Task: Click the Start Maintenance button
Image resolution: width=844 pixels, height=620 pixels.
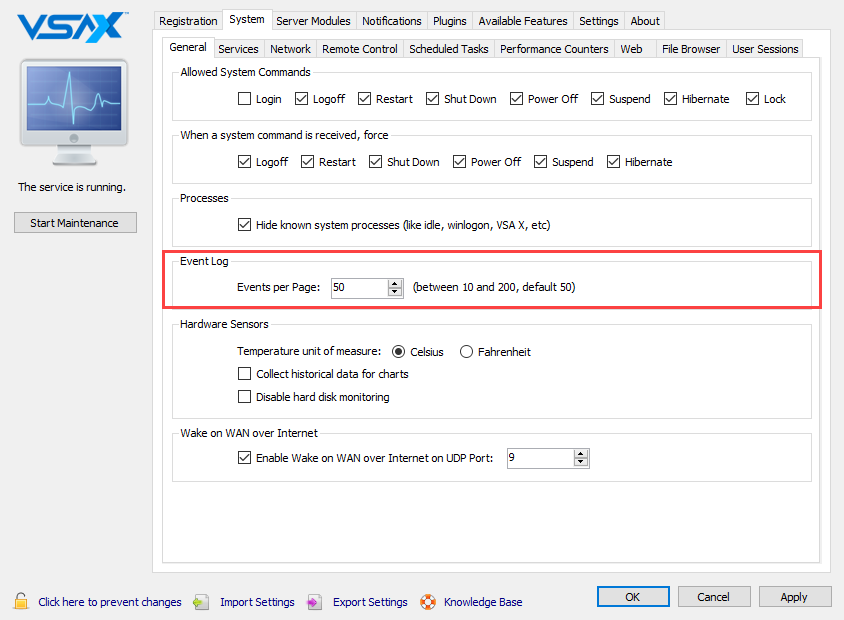Action: tap(75, 222)
